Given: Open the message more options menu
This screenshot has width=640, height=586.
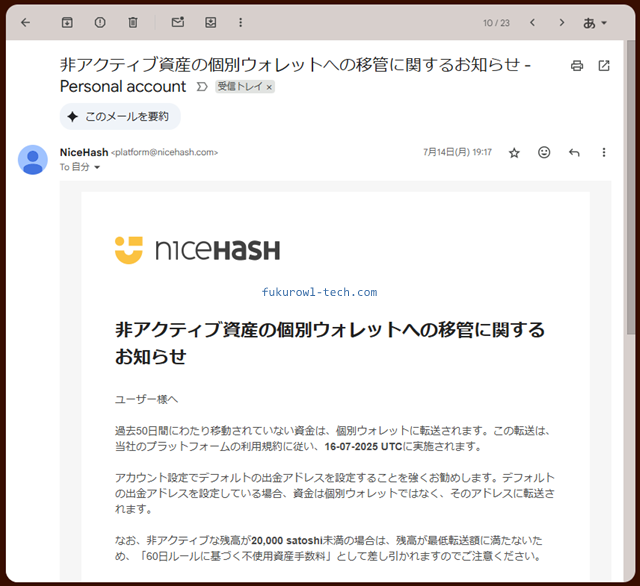Looking at the screenshot, I should pos(604,153).
